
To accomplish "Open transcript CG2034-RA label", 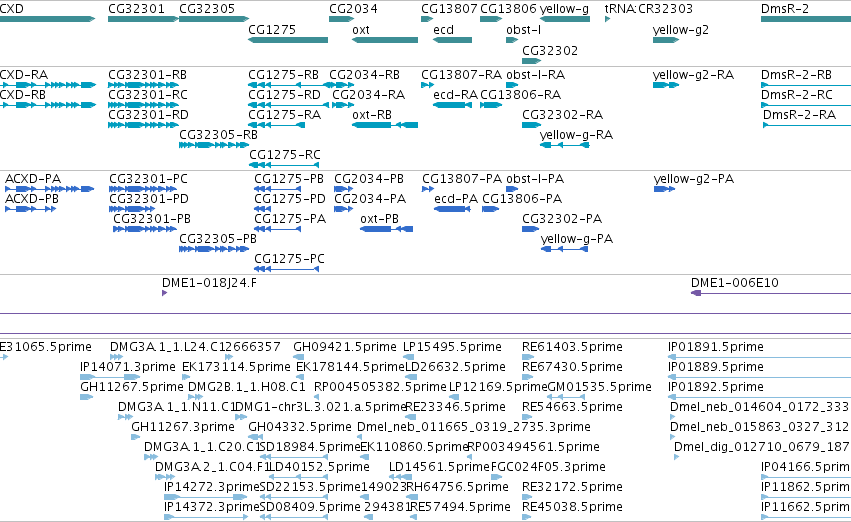I will (369, 94).
